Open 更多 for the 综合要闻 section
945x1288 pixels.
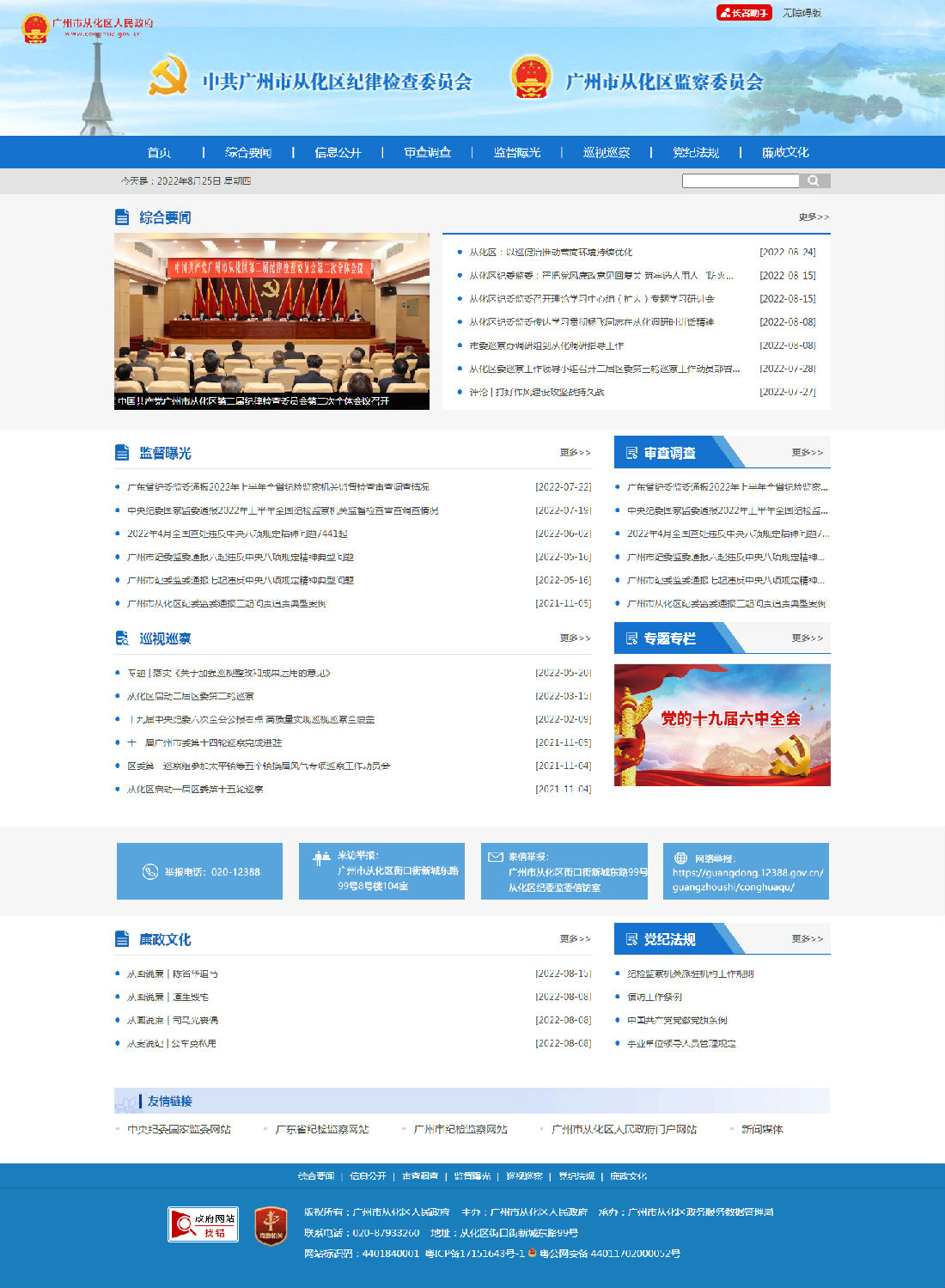[813, 217]
